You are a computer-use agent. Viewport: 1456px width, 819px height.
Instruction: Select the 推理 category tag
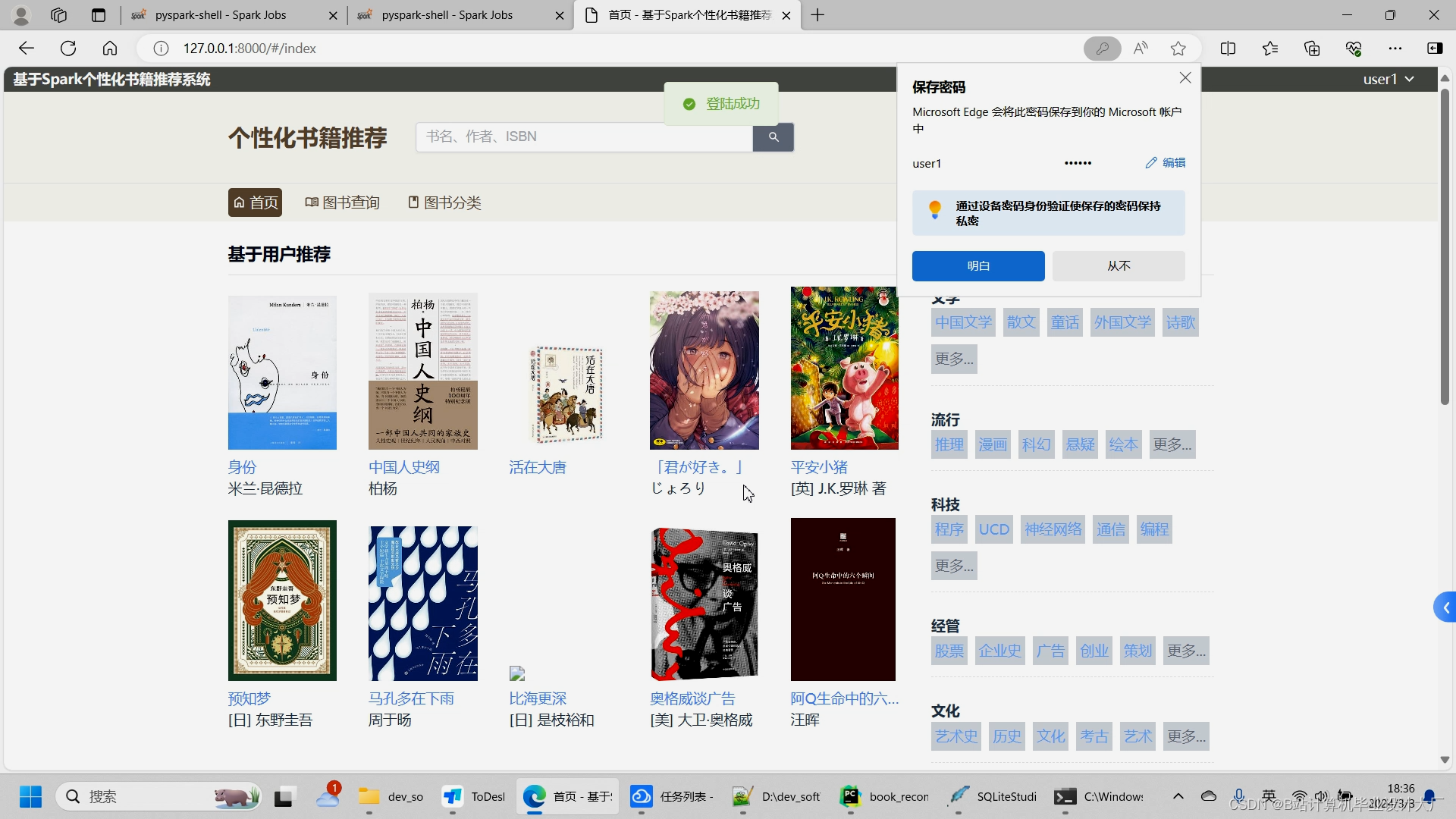click(x=949, y=444)
